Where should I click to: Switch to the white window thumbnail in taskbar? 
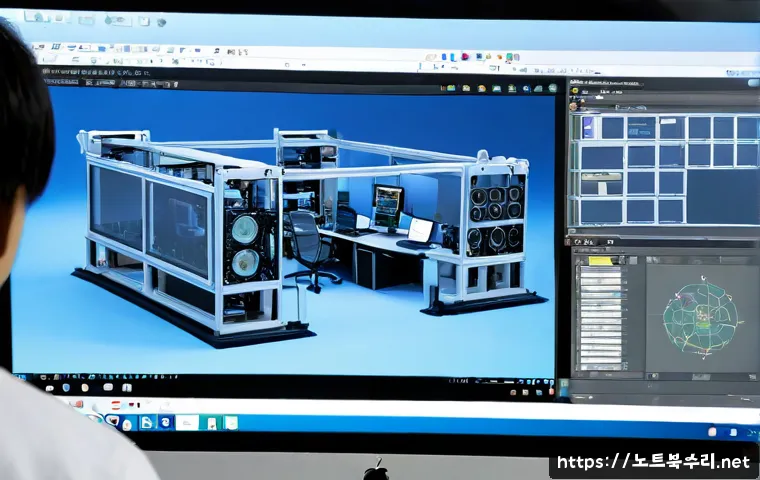pos(187,422)
